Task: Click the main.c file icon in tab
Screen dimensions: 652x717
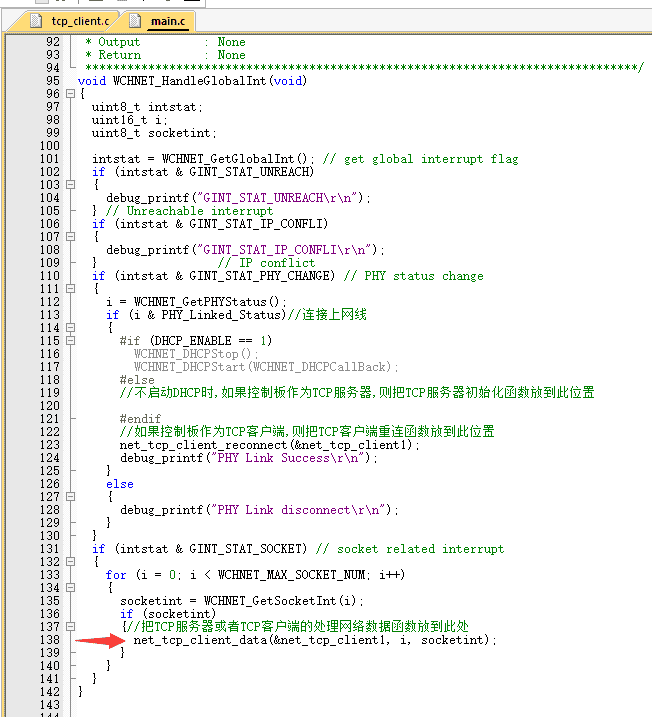Action: pyautogui.click(x=134, y=20)
